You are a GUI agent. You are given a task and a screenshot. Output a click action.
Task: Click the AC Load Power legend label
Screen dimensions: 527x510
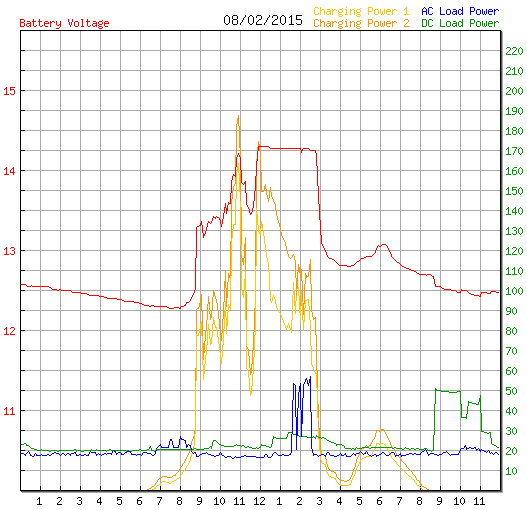tap(460, 11)
